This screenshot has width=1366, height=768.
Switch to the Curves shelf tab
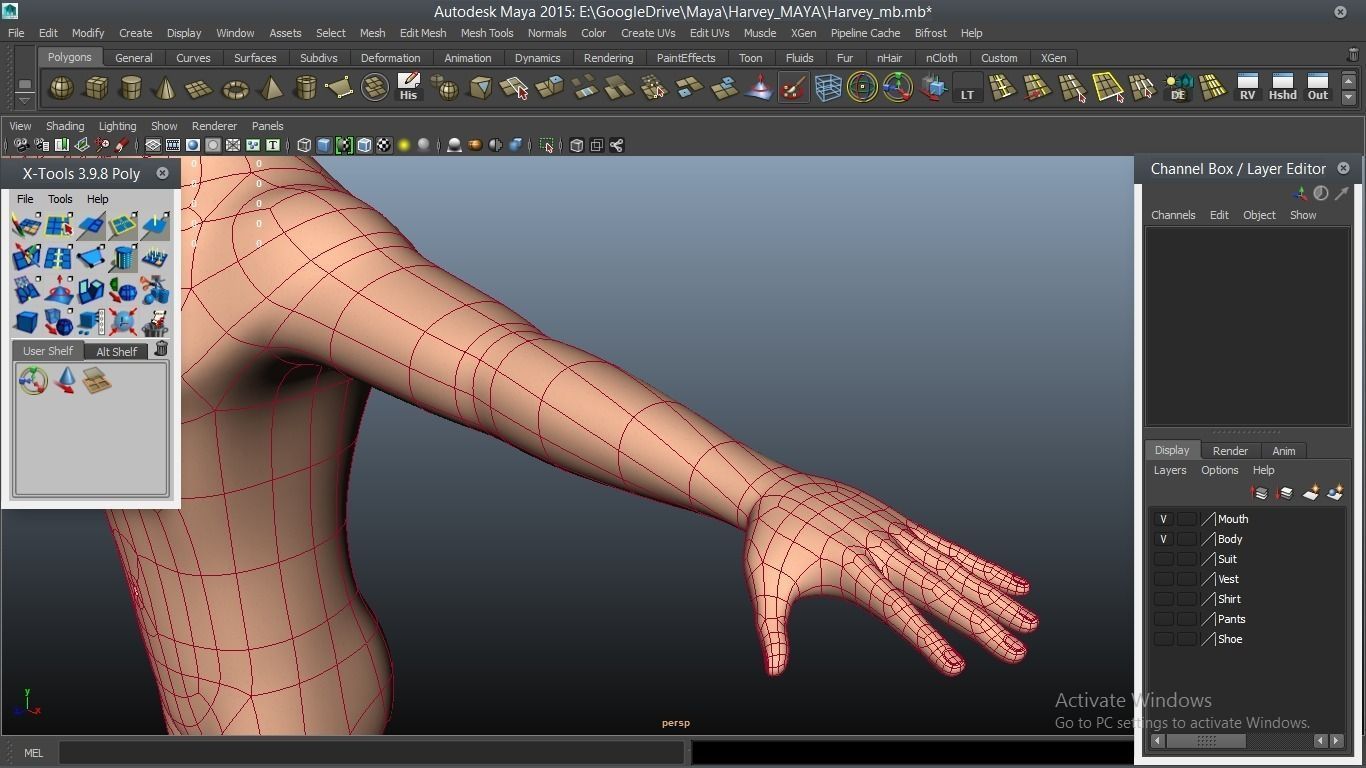[193, 58]
